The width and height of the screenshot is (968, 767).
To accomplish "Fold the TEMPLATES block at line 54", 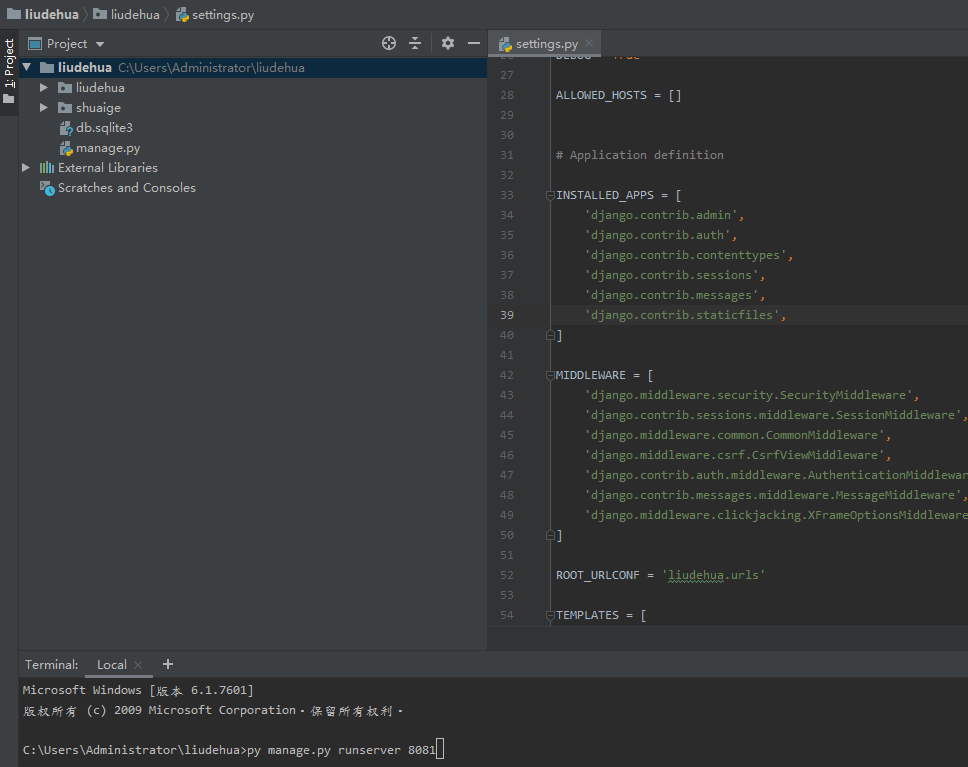I will pyautogui.click(x=550, y=615).
